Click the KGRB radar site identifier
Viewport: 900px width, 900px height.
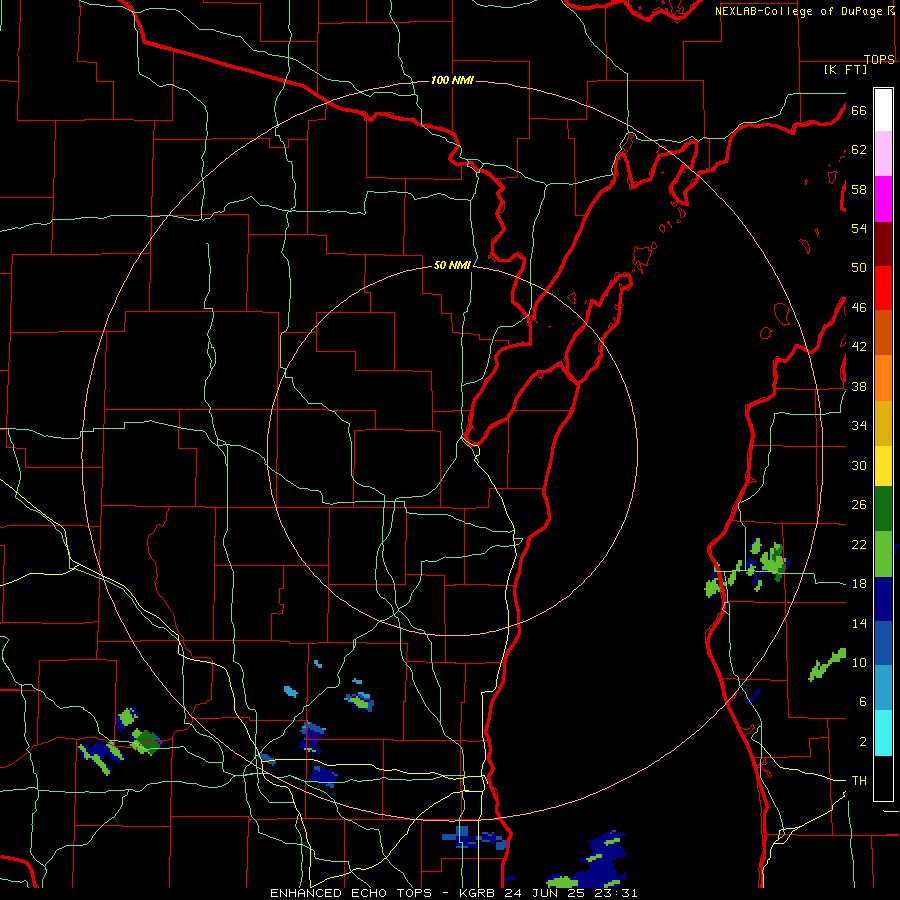pos(479,893)
